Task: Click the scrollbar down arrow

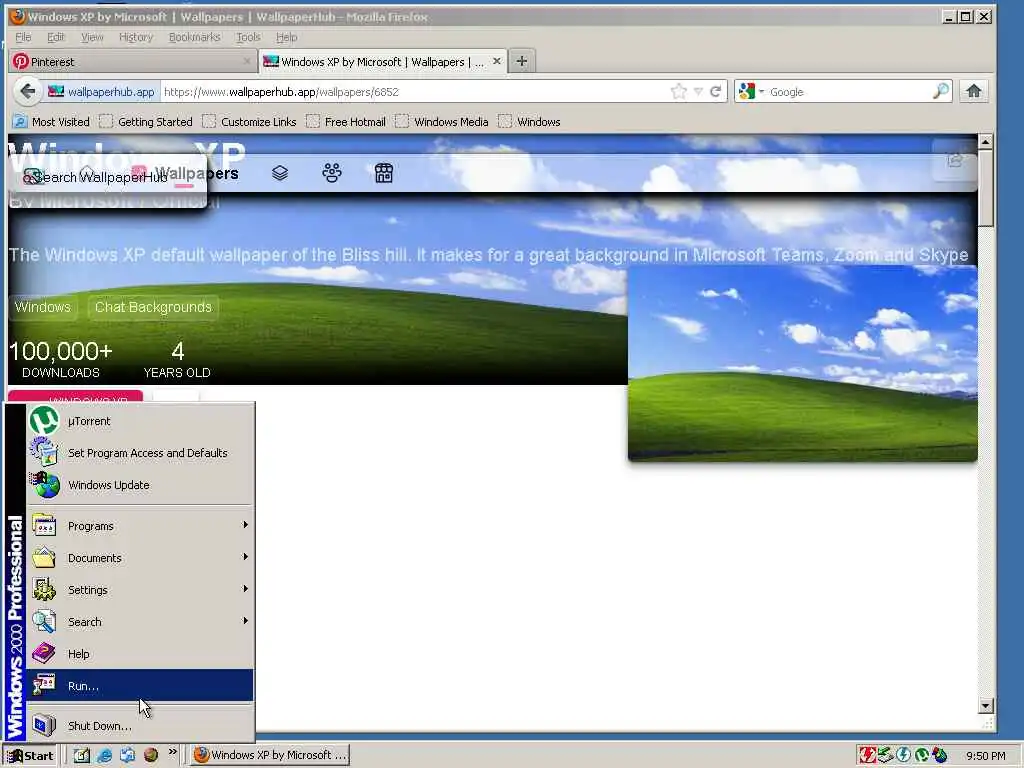Action: pos(985,706)
